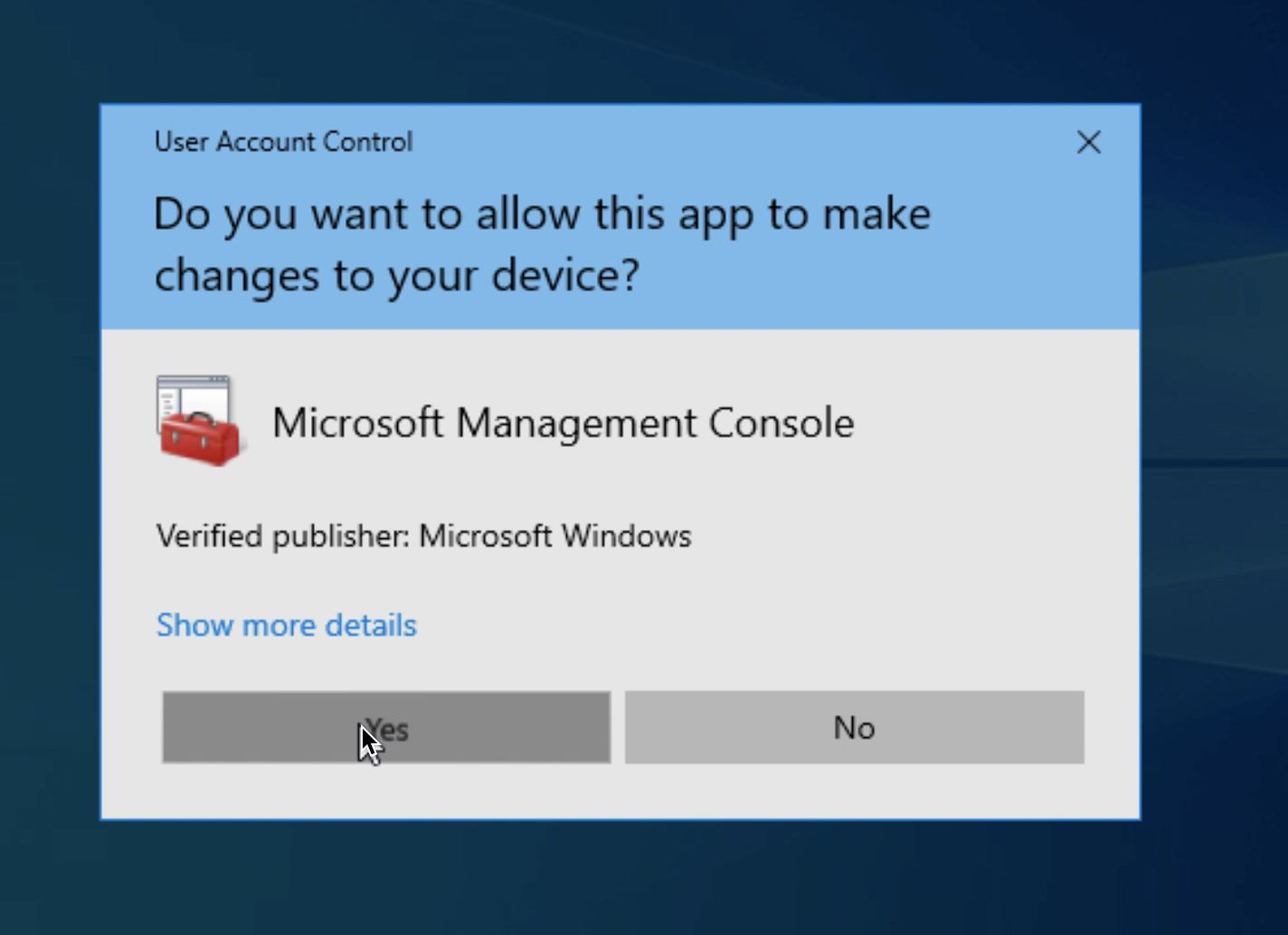The height and width of the screenshot is (935, 1288).
Task: Click the word 'details' in the link
Action: click(x=371, y=625)
